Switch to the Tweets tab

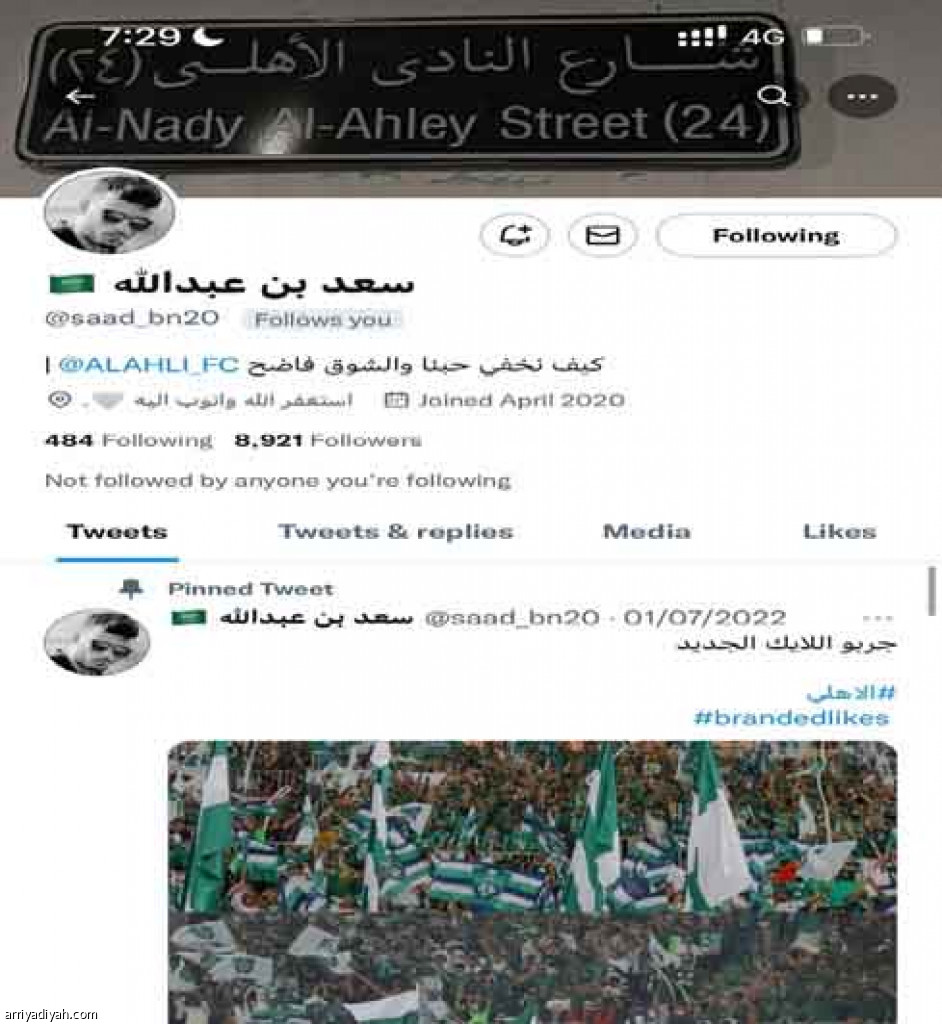[117, 532]
